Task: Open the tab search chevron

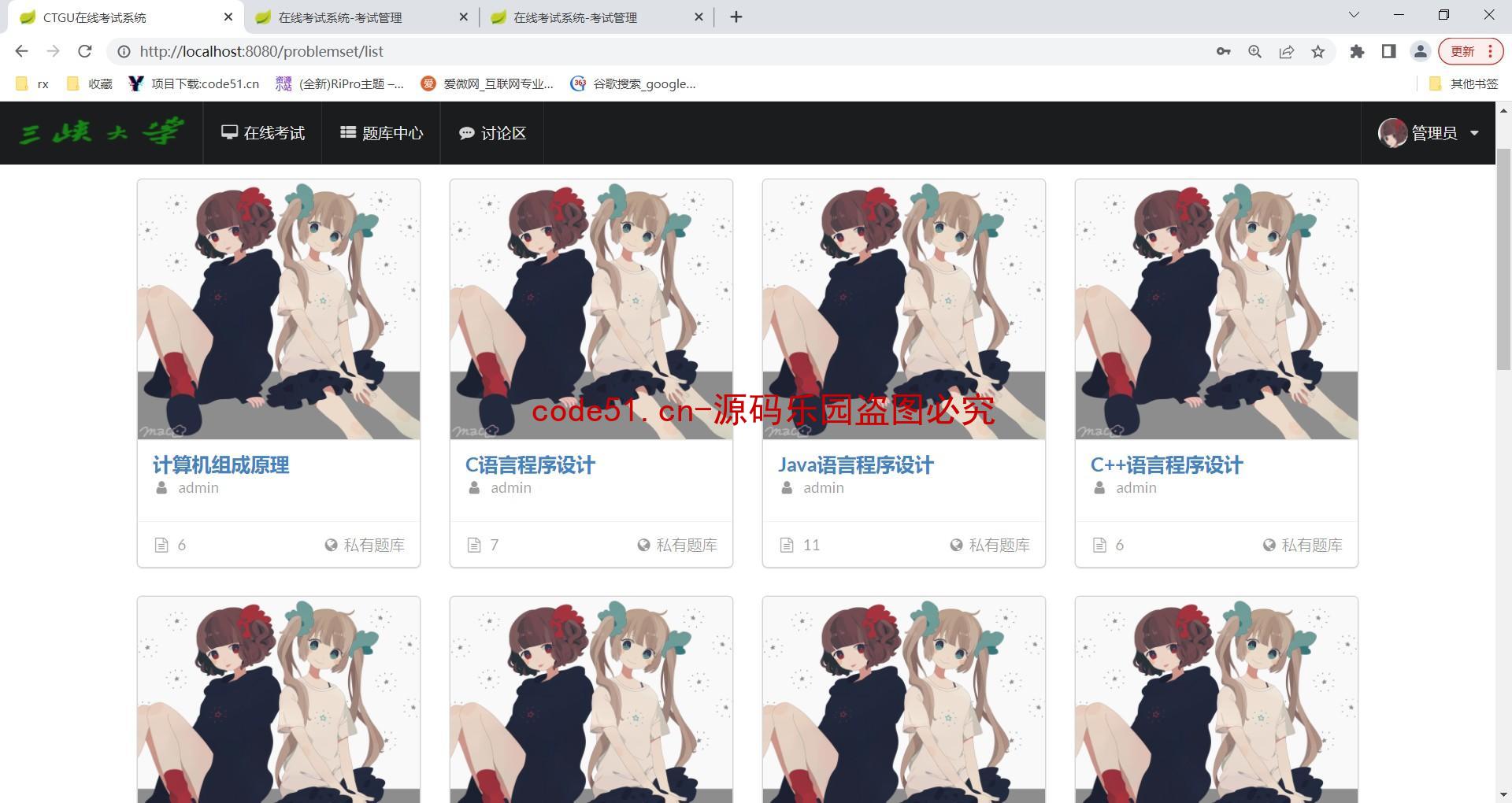Action: click(x=1354, y=15)
